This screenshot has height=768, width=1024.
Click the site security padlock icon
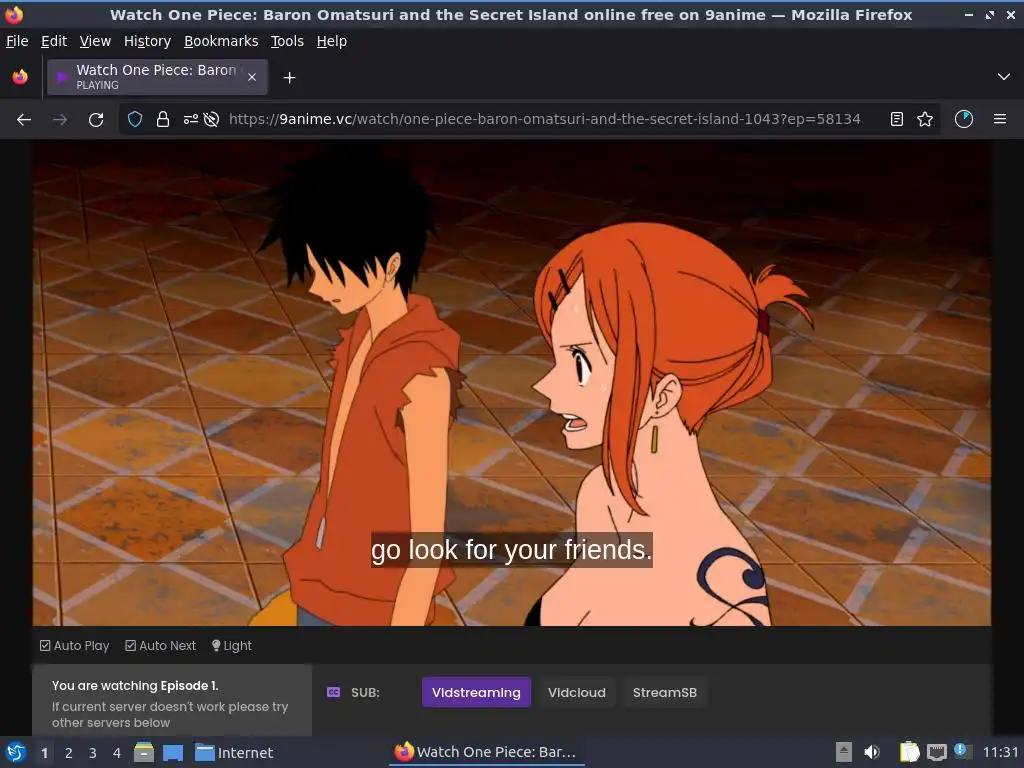pyautogui.click(x=163, y=120)
